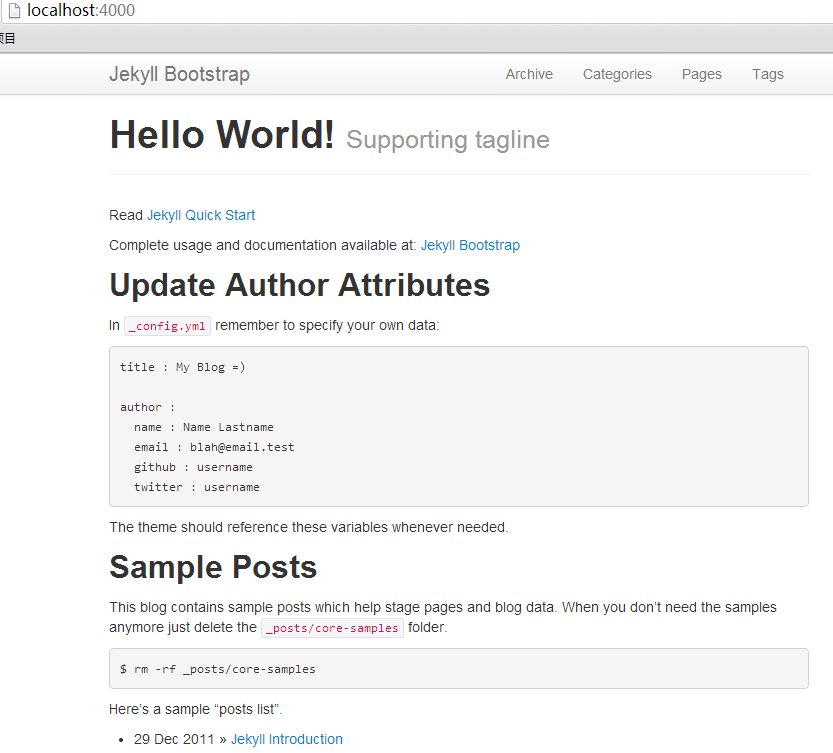Click the page icon beside the URL
The width and height of the screenshot is (833, 753).
coord(14,11)
